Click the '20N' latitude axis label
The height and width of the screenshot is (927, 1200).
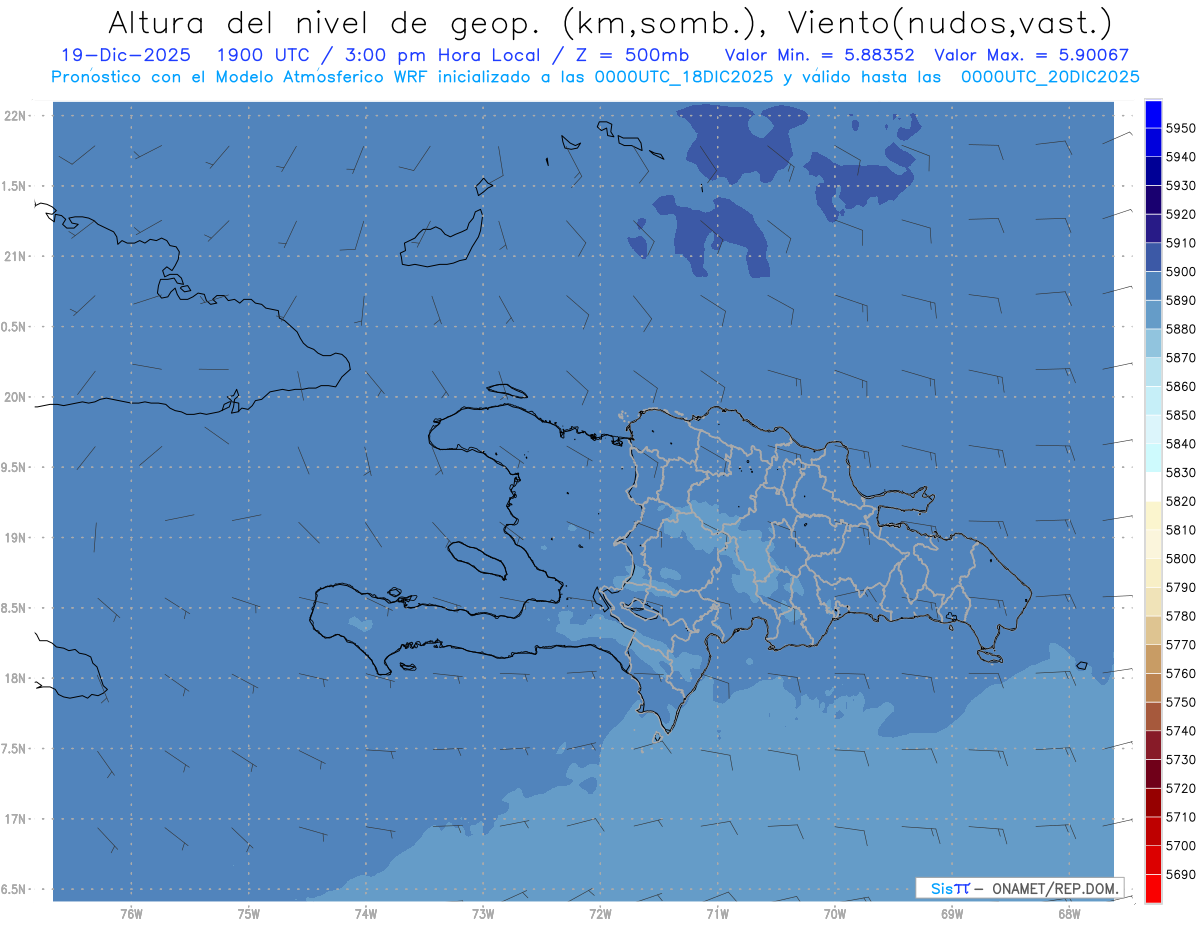[x=15, y=397]
